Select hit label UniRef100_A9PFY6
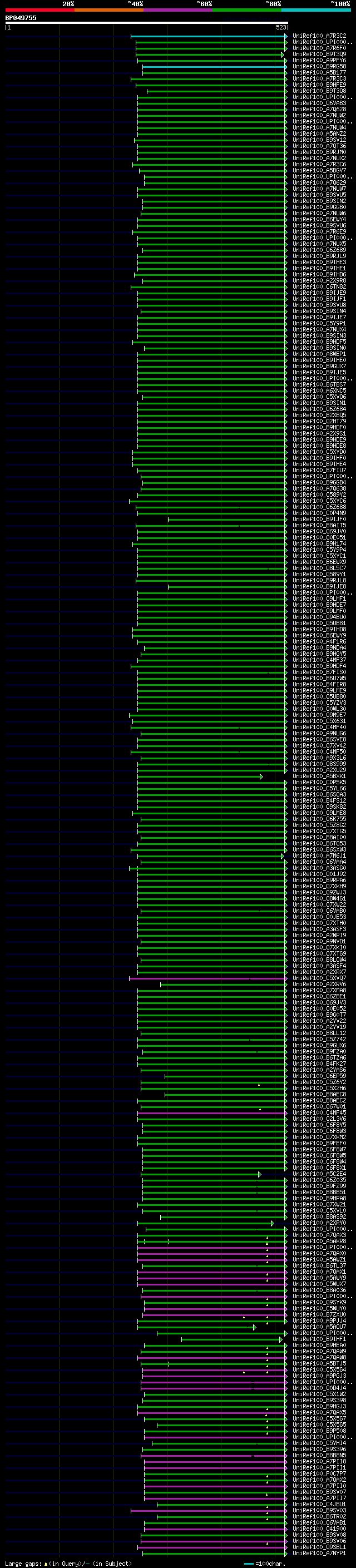The height and width of the screenshot is (1568, 356). [319, 60]
